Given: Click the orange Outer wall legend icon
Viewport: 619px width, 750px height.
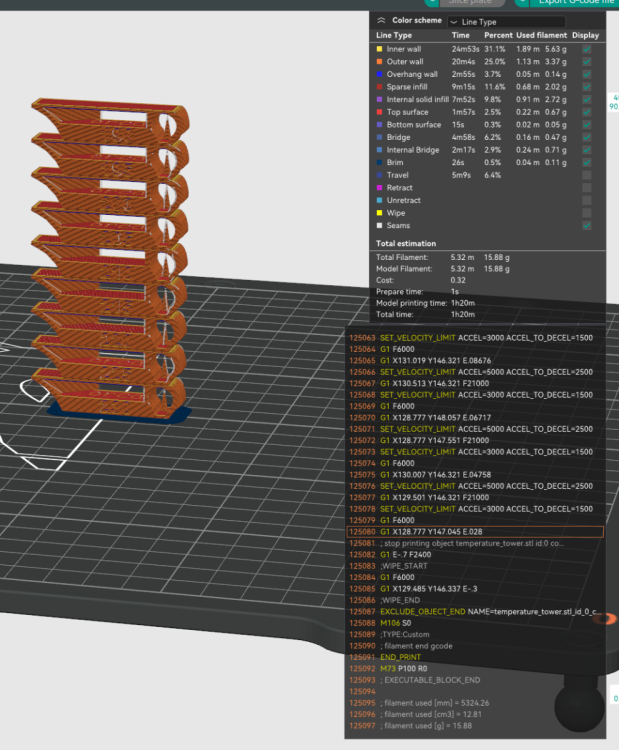Looking at the screenshot, I should (x=379, y=61).
